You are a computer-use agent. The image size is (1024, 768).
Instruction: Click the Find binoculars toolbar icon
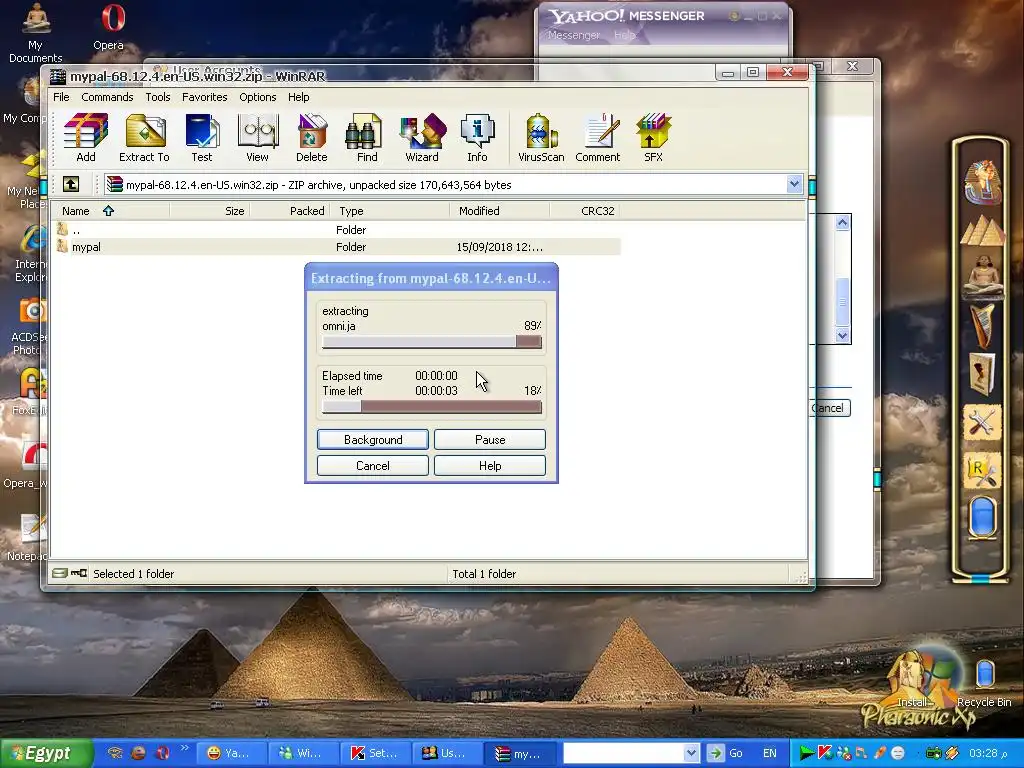click(366, 137)
